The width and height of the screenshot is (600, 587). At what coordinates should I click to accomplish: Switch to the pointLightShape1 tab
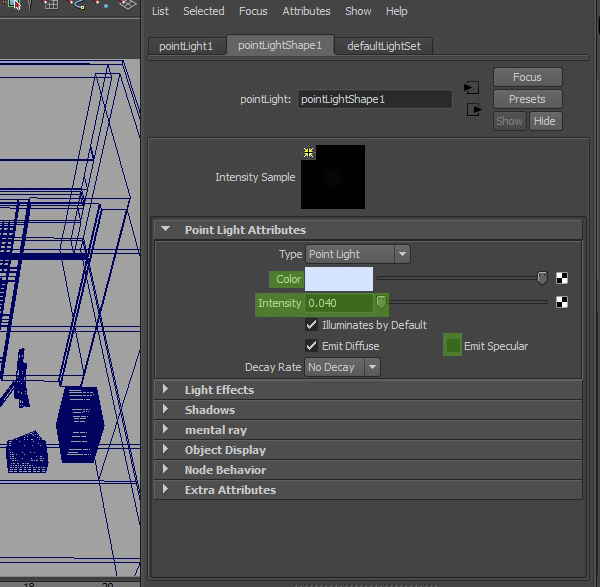(x=280, y=45)
